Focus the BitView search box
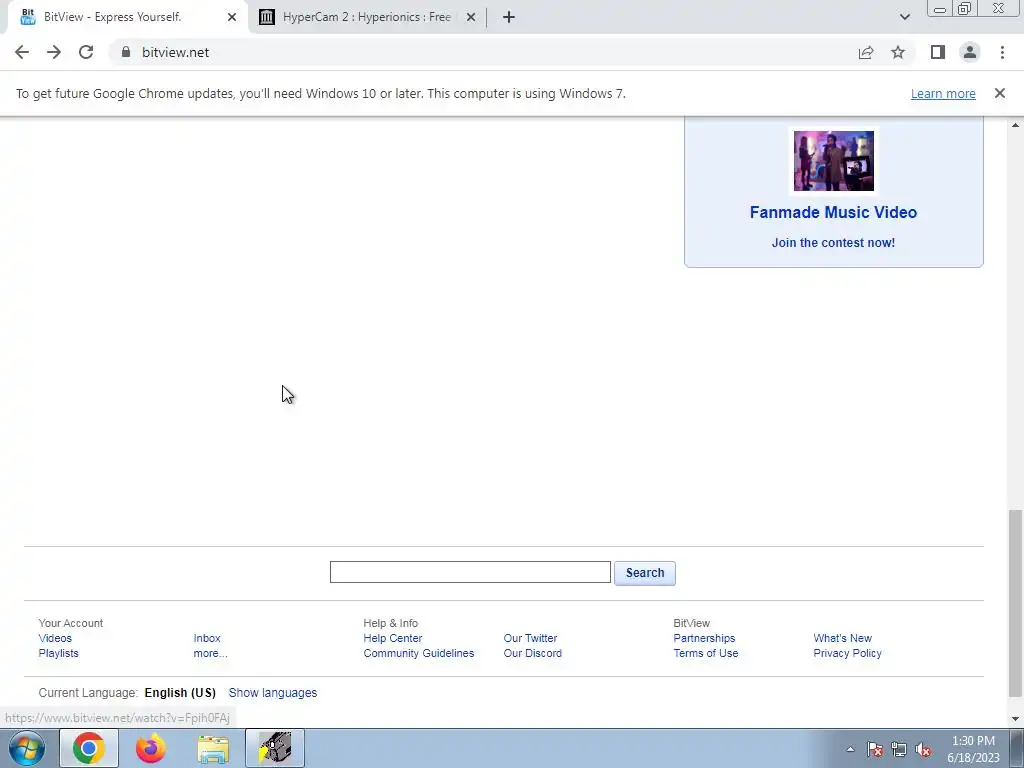Image resolution: width=1024 pixels, height=768 pixels. pos(470,572)
